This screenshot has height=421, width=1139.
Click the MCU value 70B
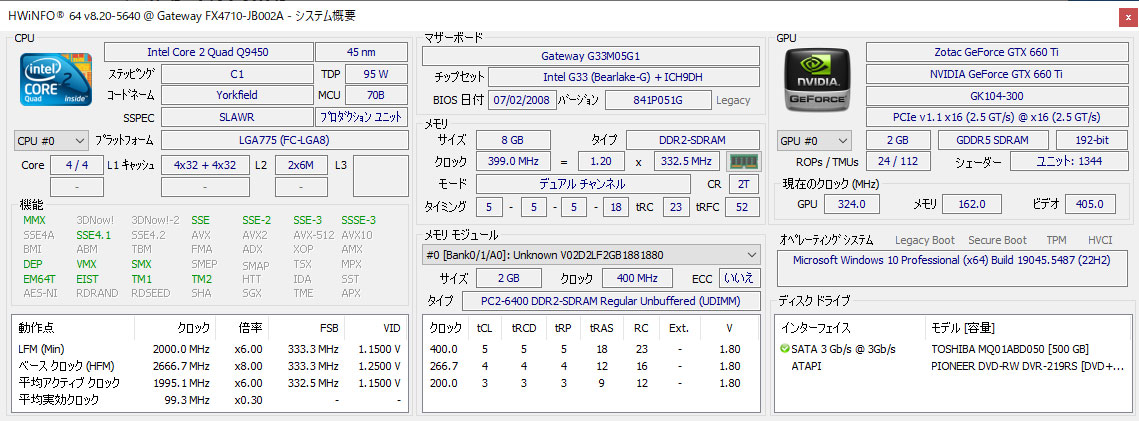tap(376, 95)
